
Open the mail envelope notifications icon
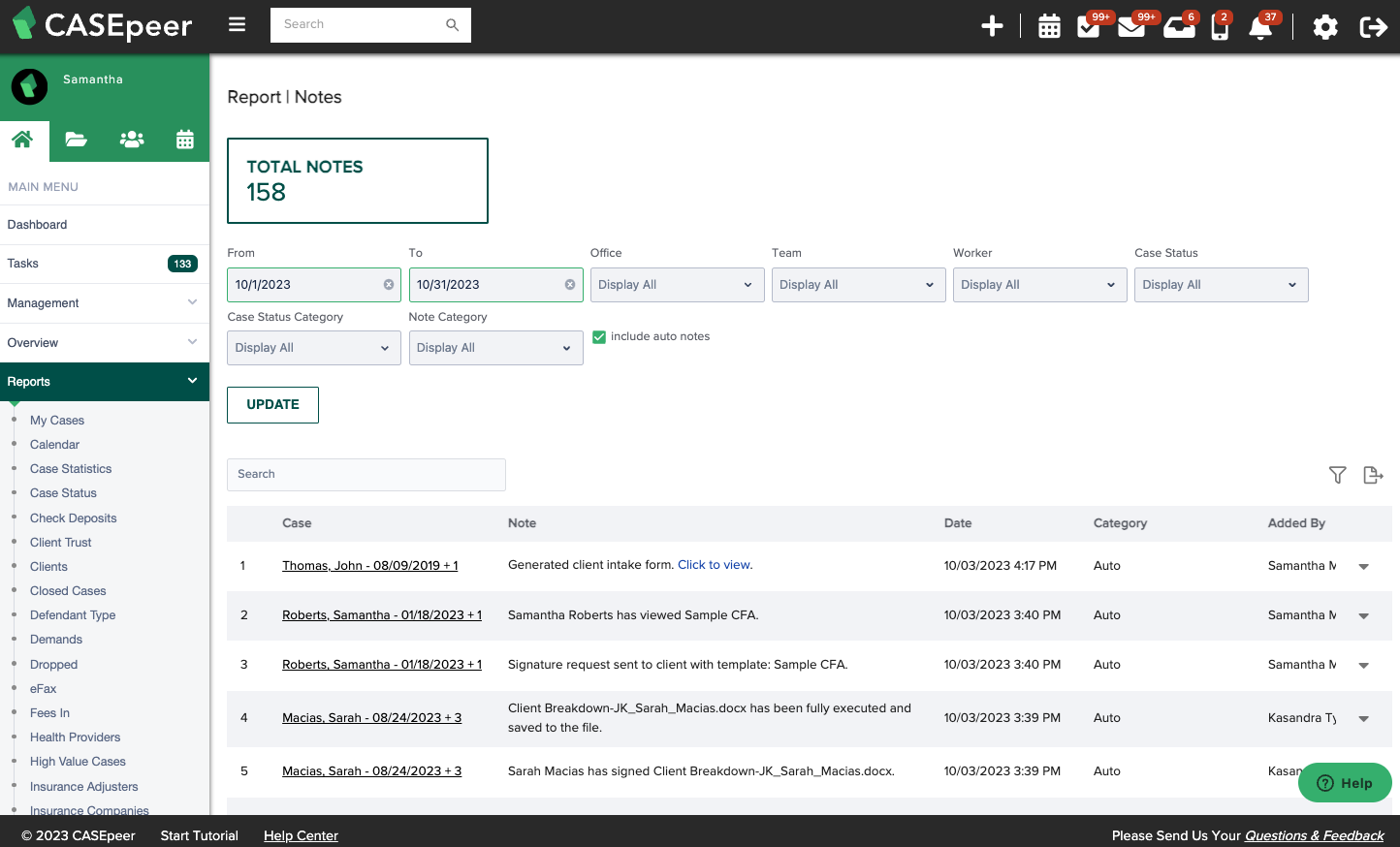point(1130,26)
